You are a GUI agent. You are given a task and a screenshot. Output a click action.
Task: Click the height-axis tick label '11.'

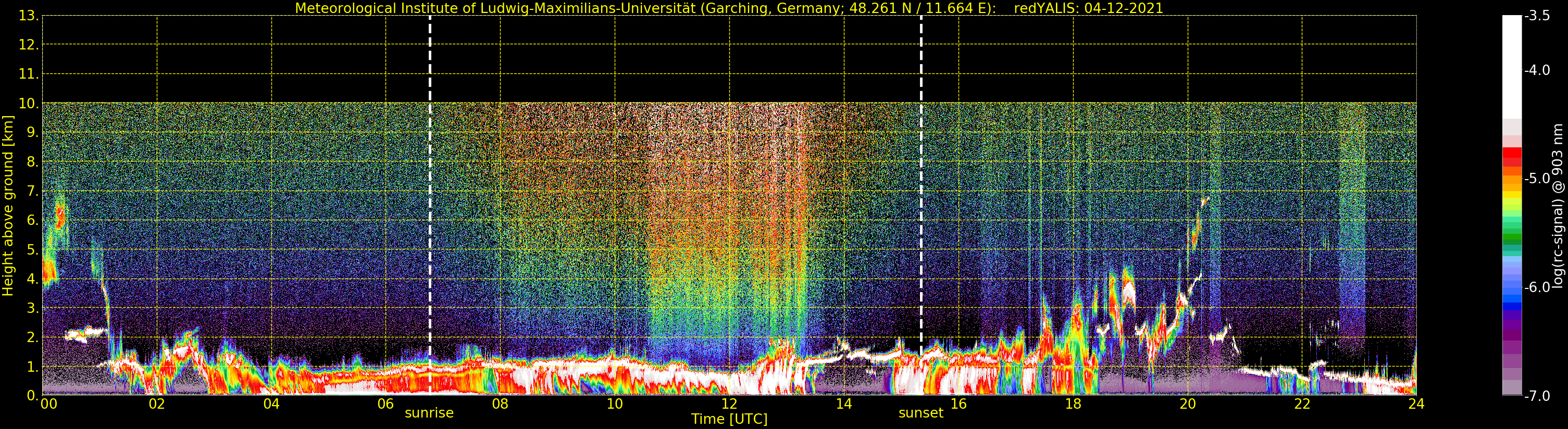29,74
